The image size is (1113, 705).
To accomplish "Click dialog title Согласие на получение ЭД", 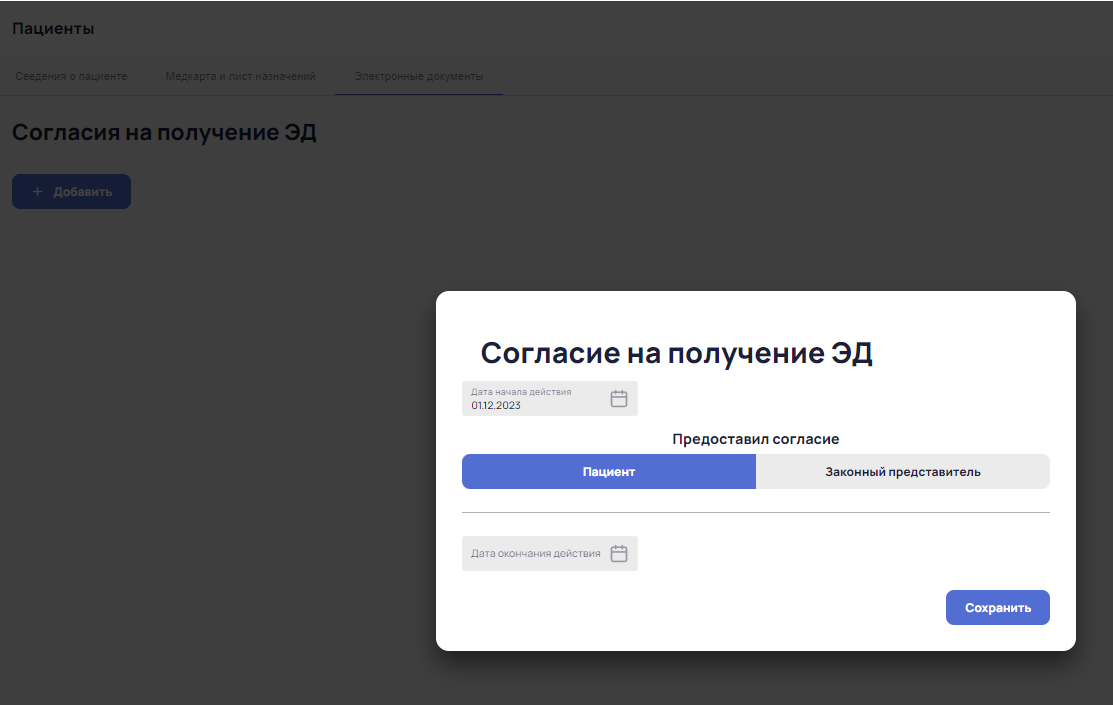I will (676, 353).
